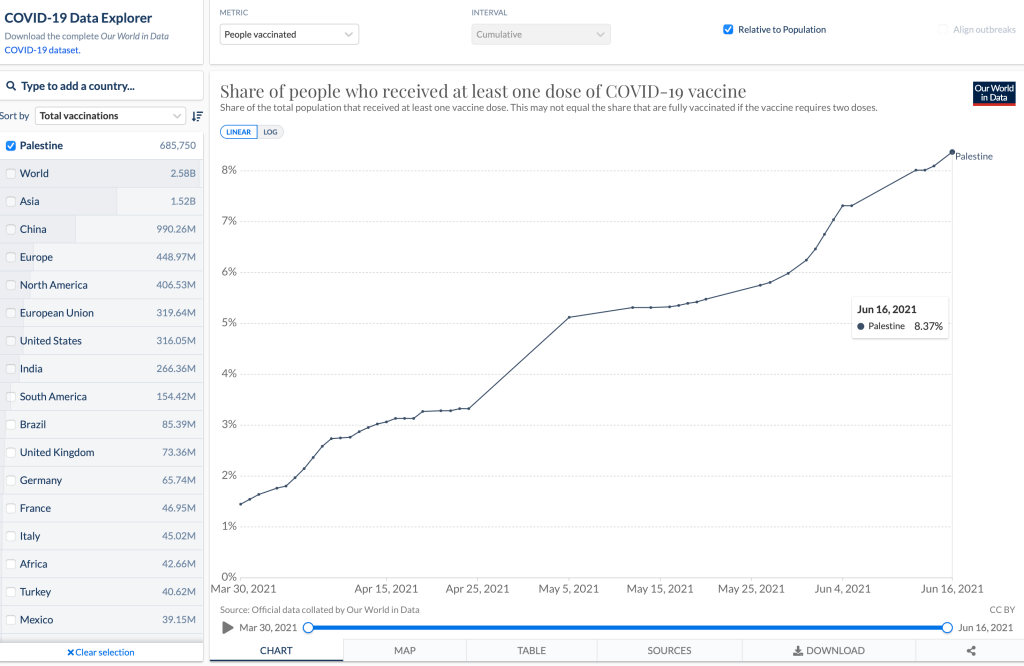1024x666 pixels.
Task: Open the COVID-19 dataset link
Action: pyautogui.click(x=42, y=49)
